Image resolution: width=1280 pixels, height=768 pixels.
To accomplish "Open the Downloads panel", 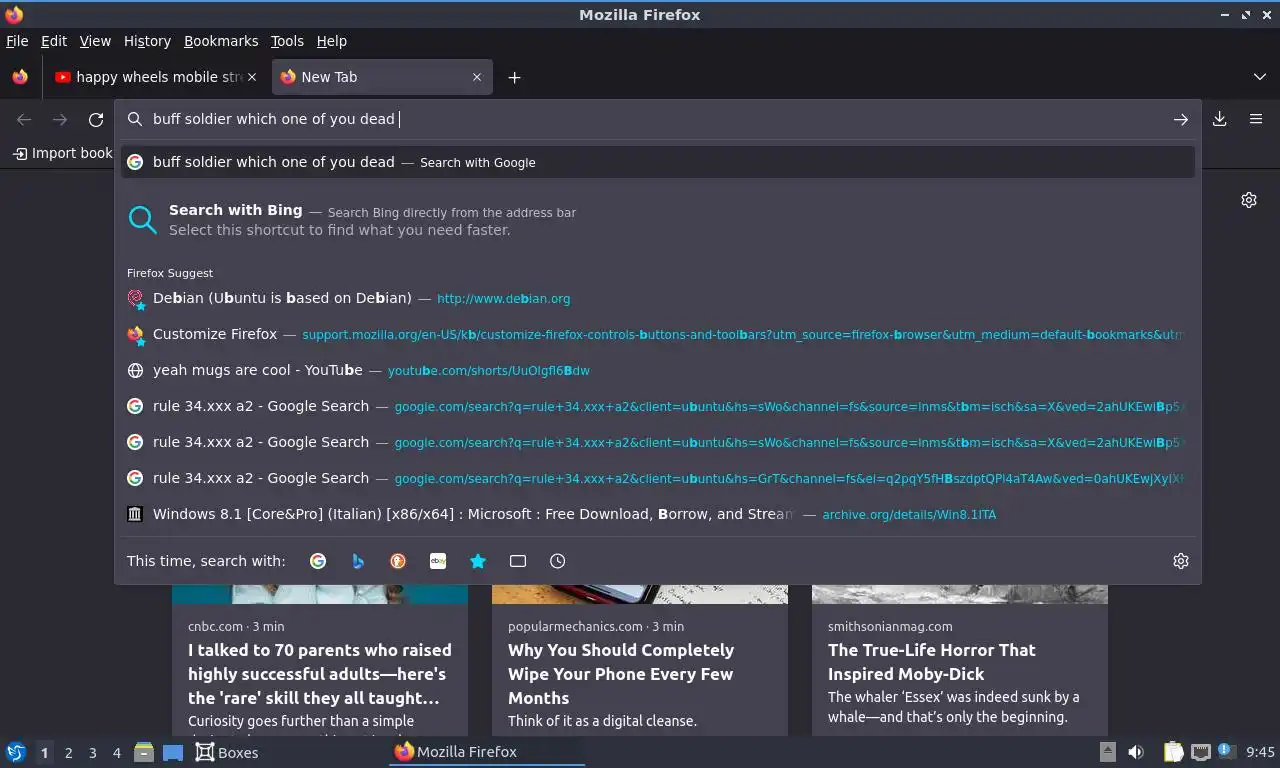I will (1220, 119).
